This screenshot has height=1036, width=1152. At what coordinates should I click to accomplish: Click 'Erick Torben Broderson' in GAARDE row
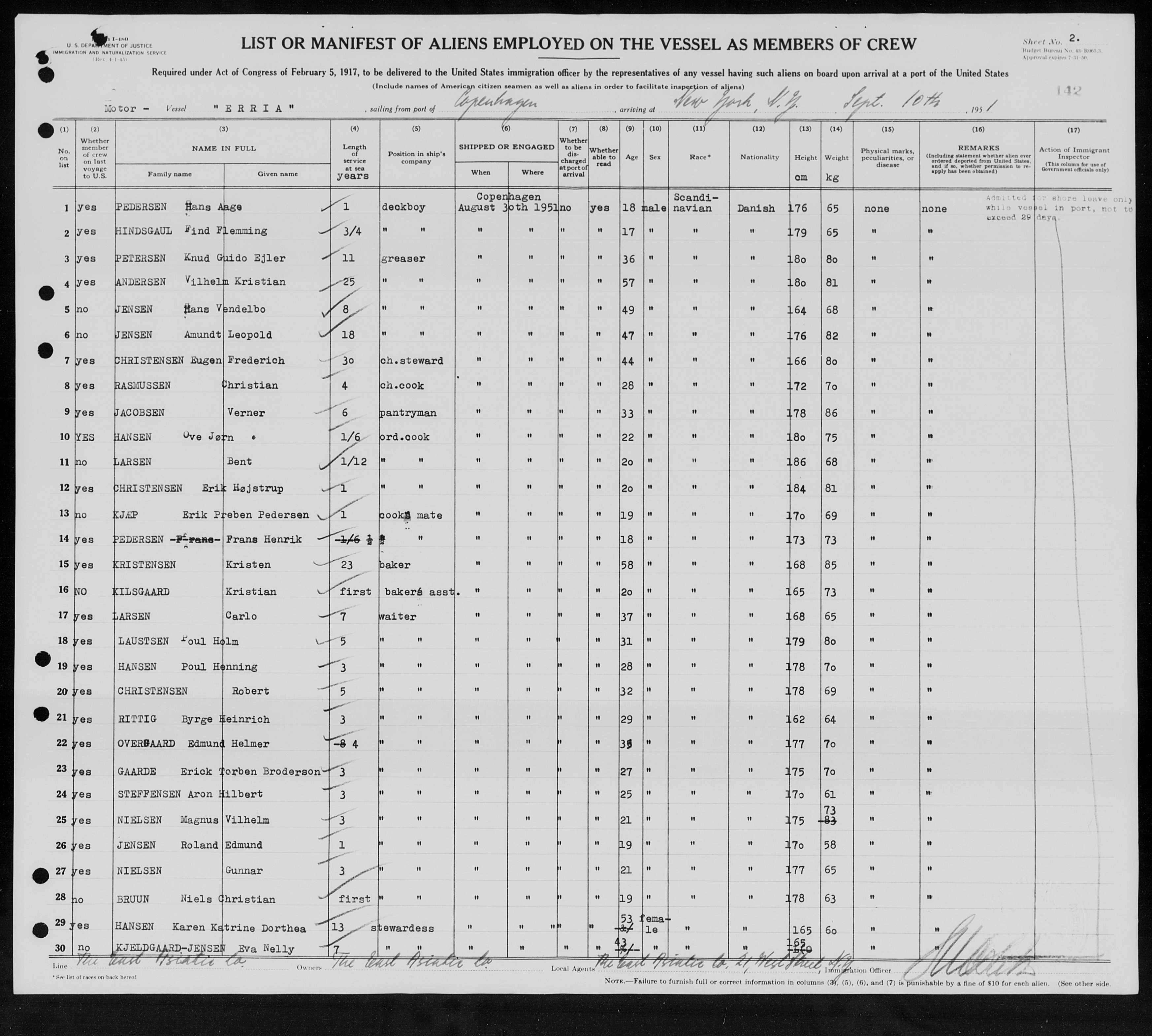pos(251,772)
